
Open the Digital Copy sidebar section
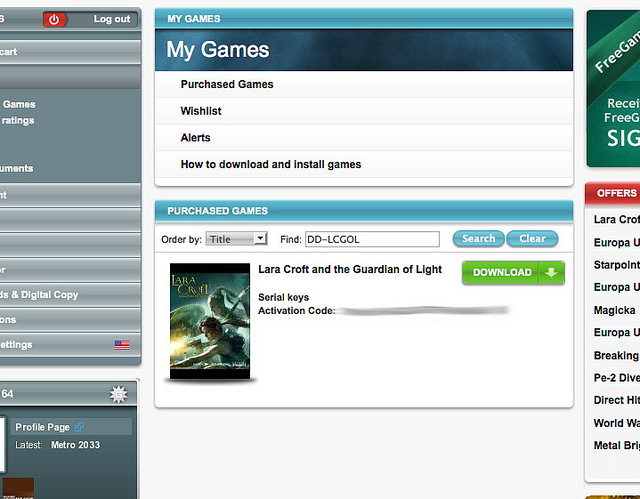pyautogui.click(x=69, y=295)
